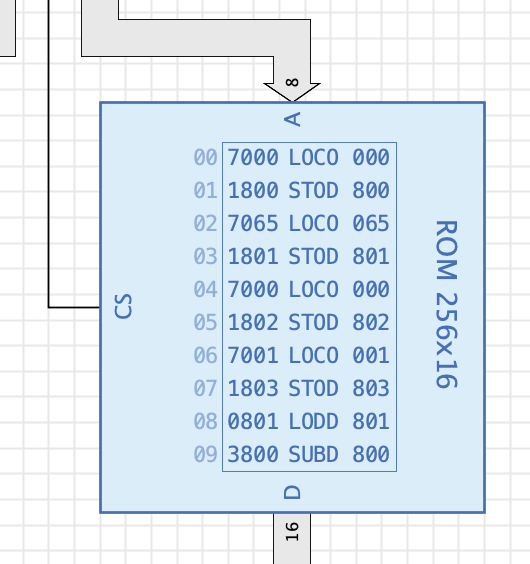Screen dimensions: 530x564
Task: Click address label 09 in ROM
Action: [x=205, y=454]
